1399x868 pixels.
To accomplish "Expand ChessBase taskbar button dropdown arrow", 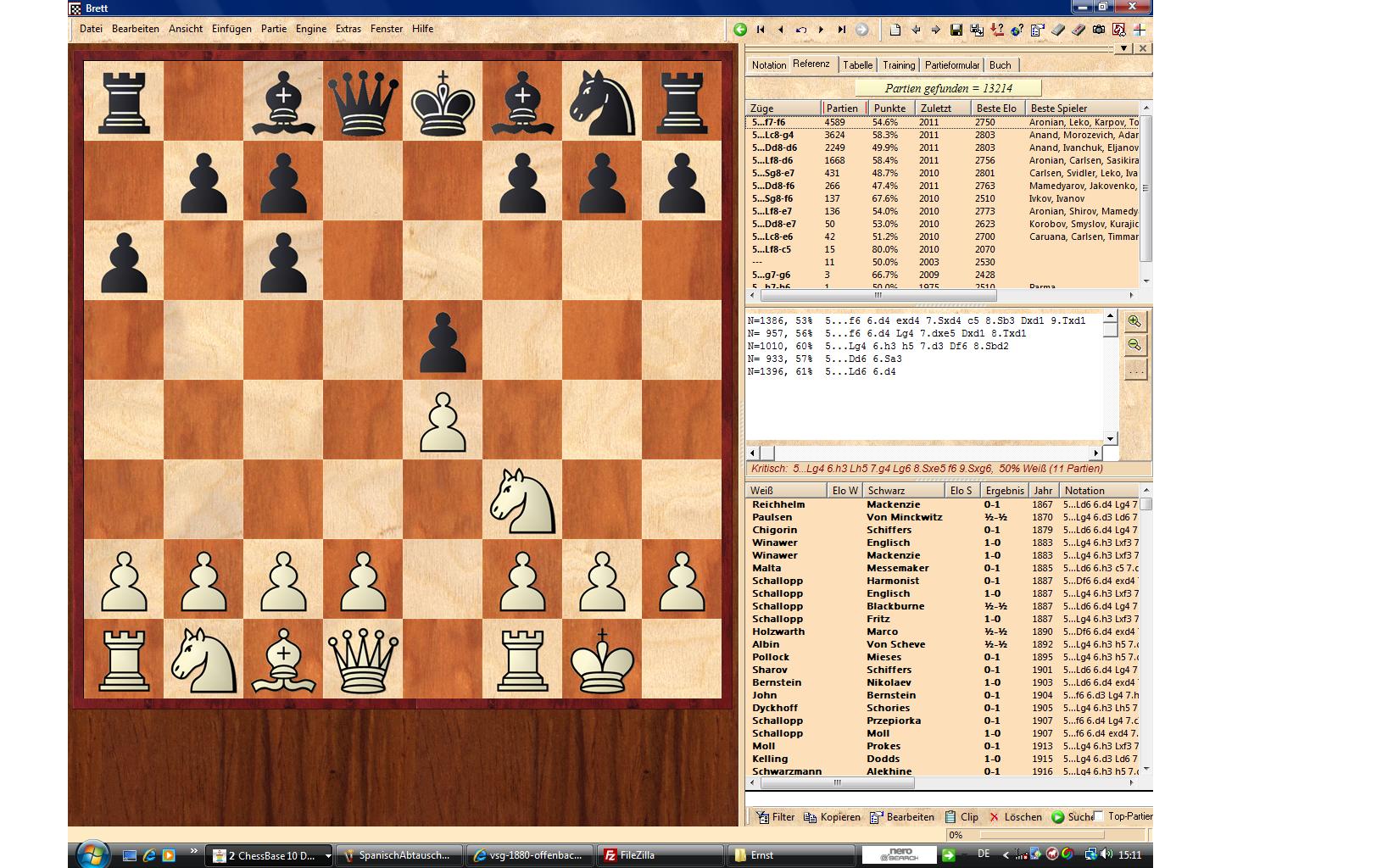I will click(x=328, y=855).
